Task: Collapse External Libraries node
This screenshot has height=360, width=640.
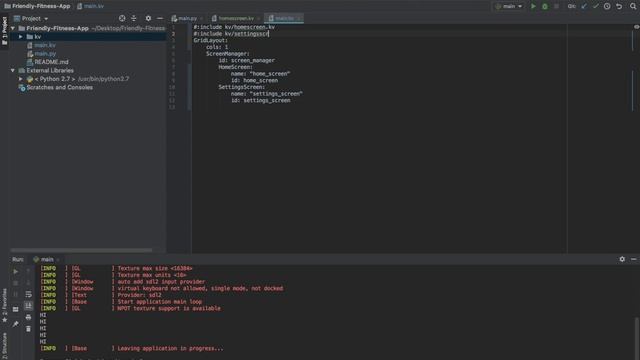Action: (13, 71)
